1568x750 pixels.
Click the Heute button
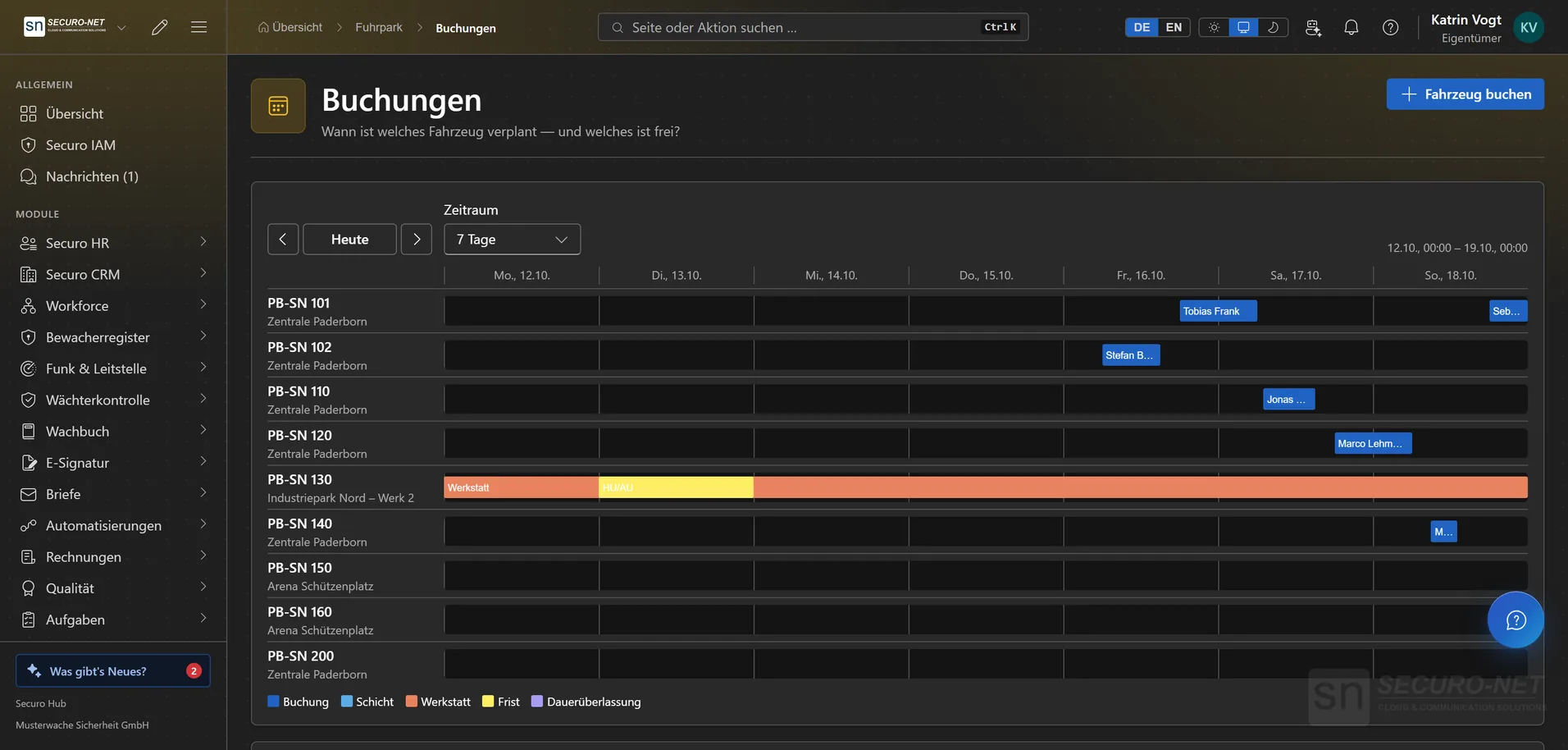coord(349,240)
